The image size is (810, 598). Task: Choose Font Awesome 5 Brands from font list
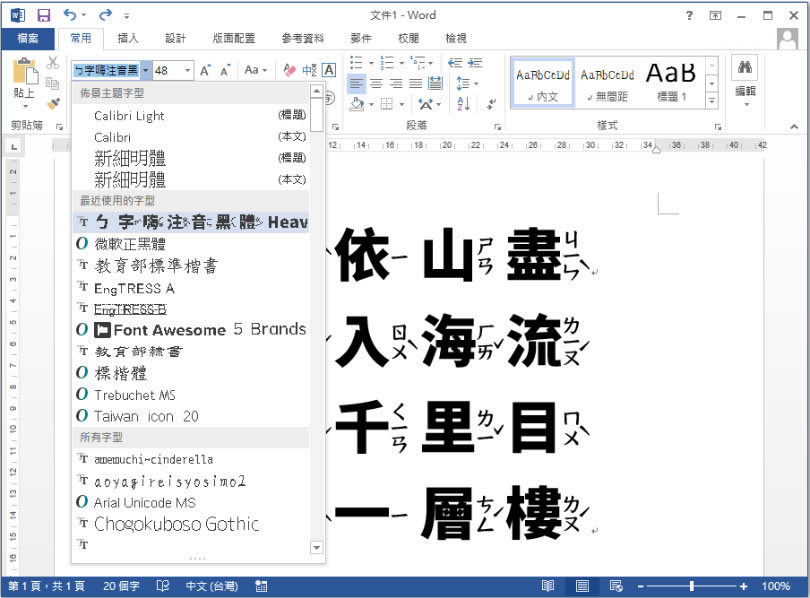point(200,329)
